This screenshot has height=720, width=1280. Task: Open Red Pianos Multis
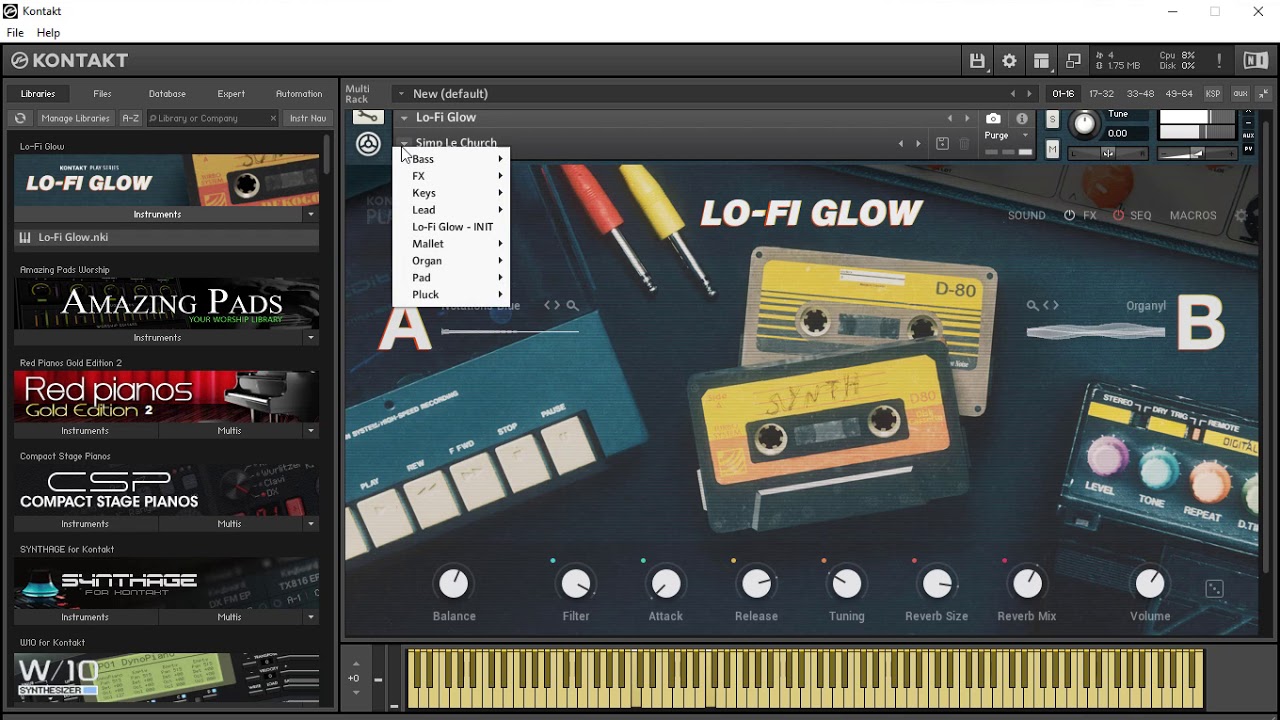click(229, 431)
